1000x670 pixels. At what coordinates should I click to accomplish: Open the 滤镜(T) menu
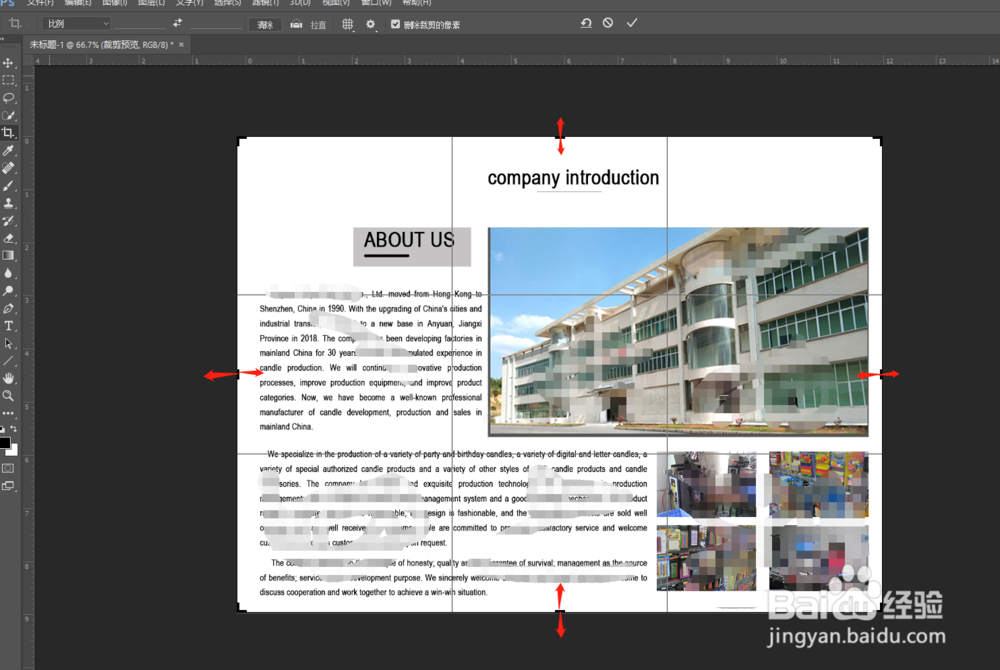coord(265,3)
